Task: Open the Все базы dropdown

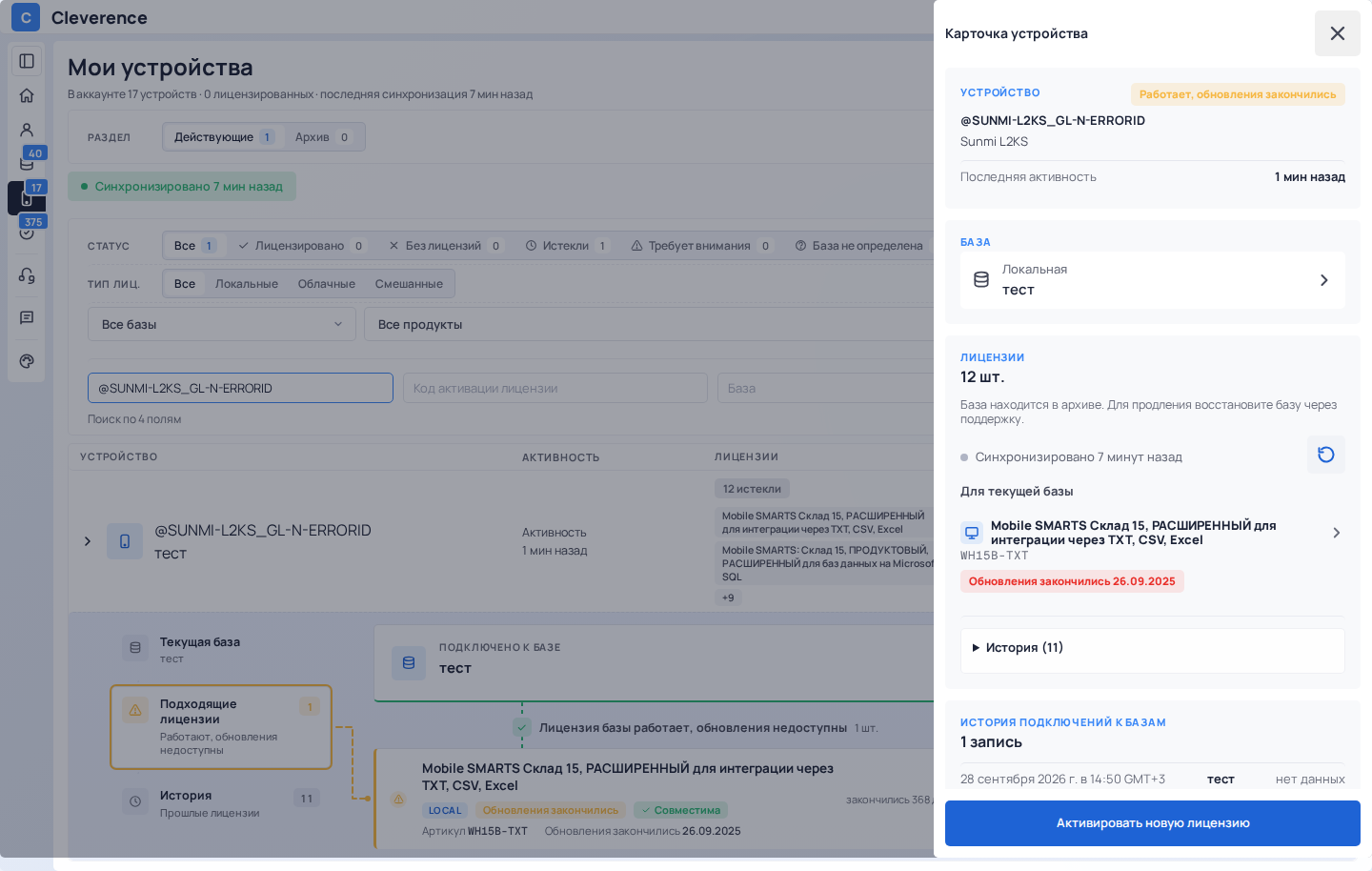Action: (222, 324)
